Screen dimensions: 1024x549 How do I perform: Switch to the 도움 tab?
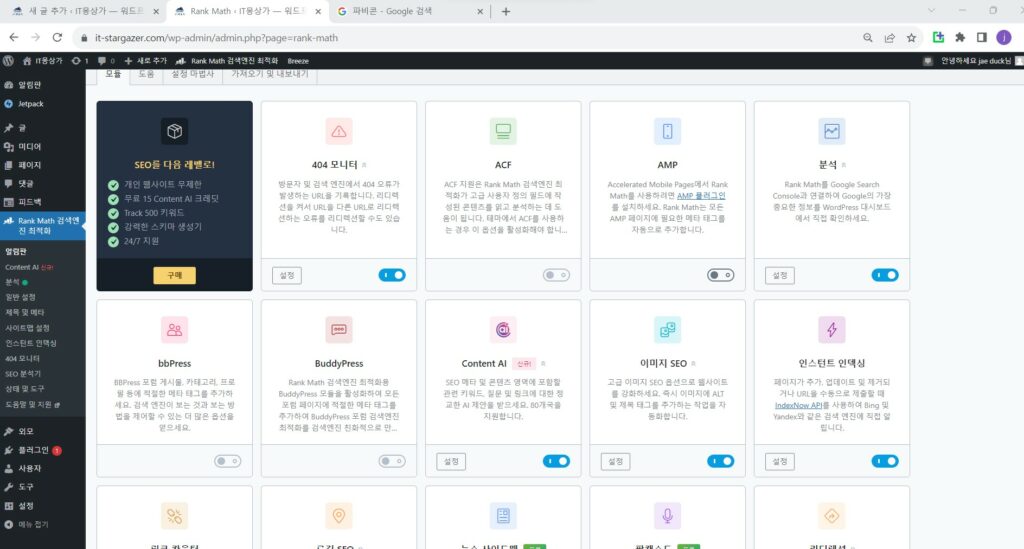(146, 74)
